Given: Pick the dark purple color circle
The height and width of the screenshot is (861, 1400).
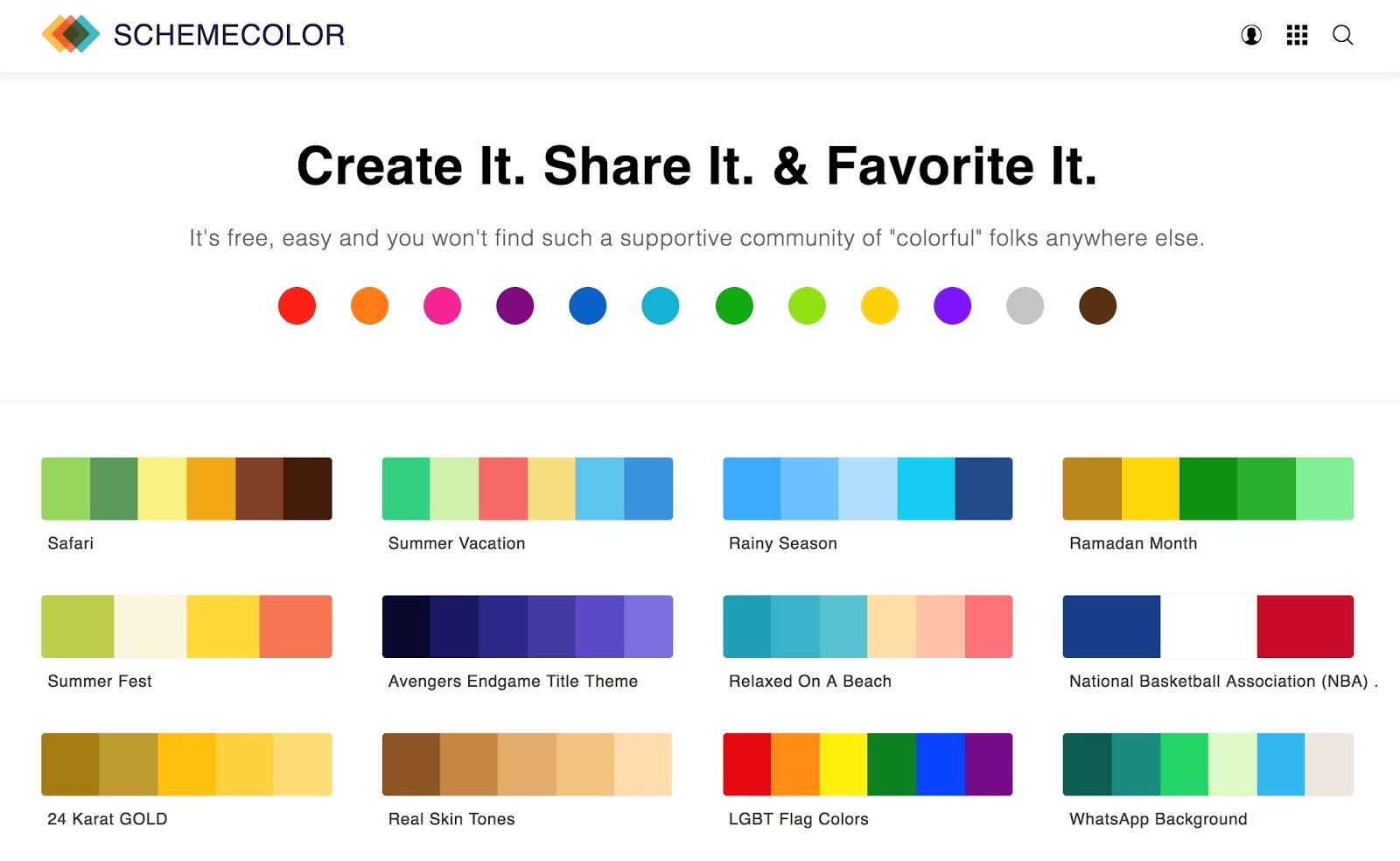Looking at the screenshot, I should [x=514, y=305].
